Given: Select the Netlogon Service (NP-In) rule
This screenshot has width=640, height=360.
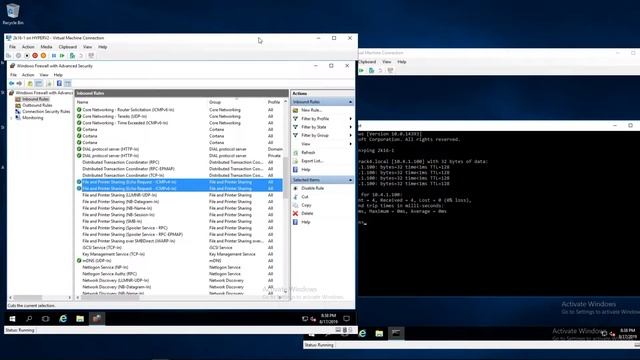Looking at the screenshot, I should (x=105, y=267).
